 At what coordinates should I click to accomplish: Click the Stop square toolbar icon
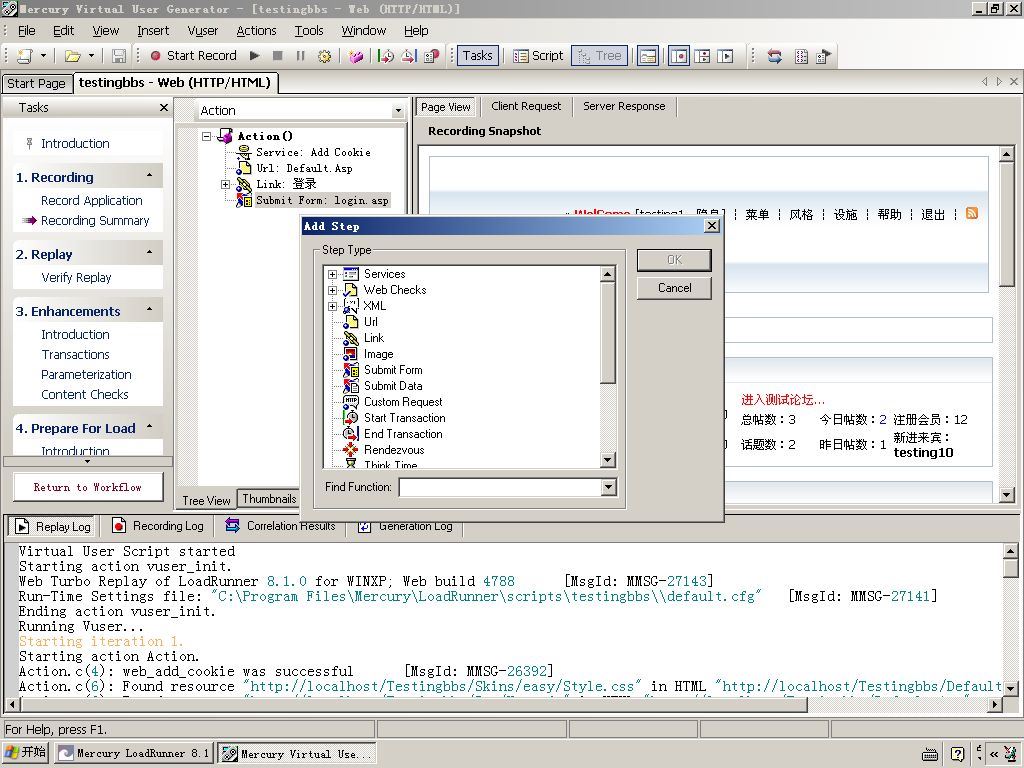(278, 56)
